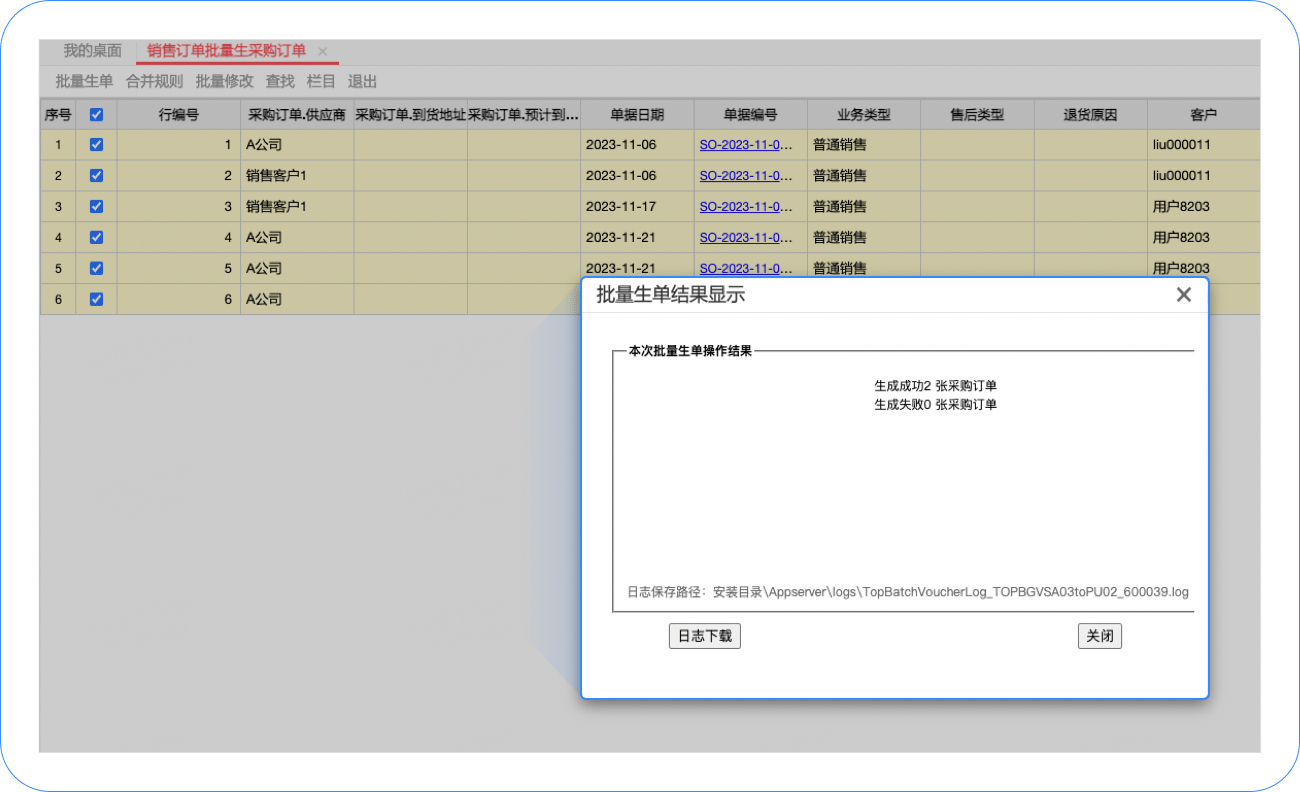Uncheck the checkbox in row 6
Screen dimensions: 1300x792
coord(96,299)
